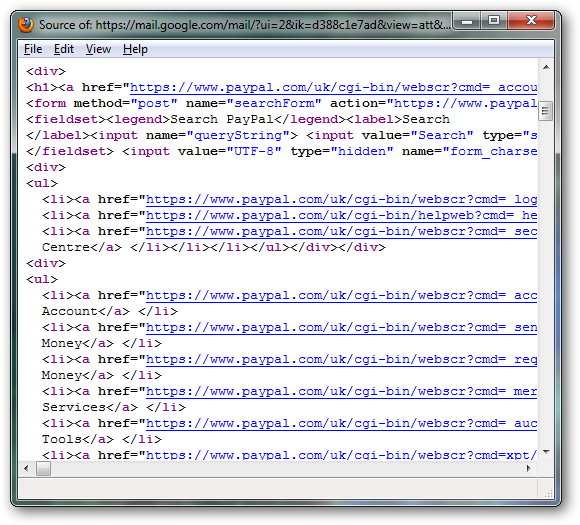Click the searchForm action paypal URL

(x=465, y=103)
